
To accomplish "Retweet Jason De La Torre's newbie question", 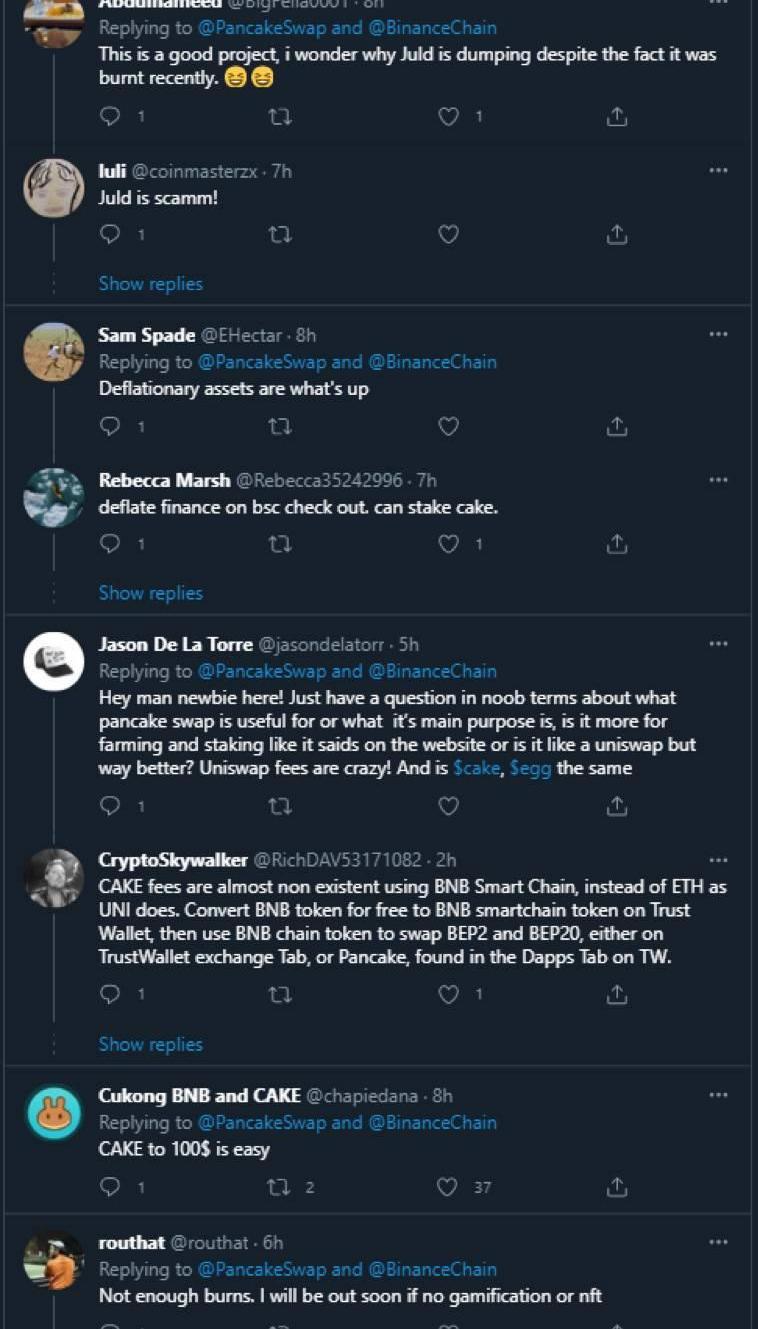I will click(x=281, y=805).
